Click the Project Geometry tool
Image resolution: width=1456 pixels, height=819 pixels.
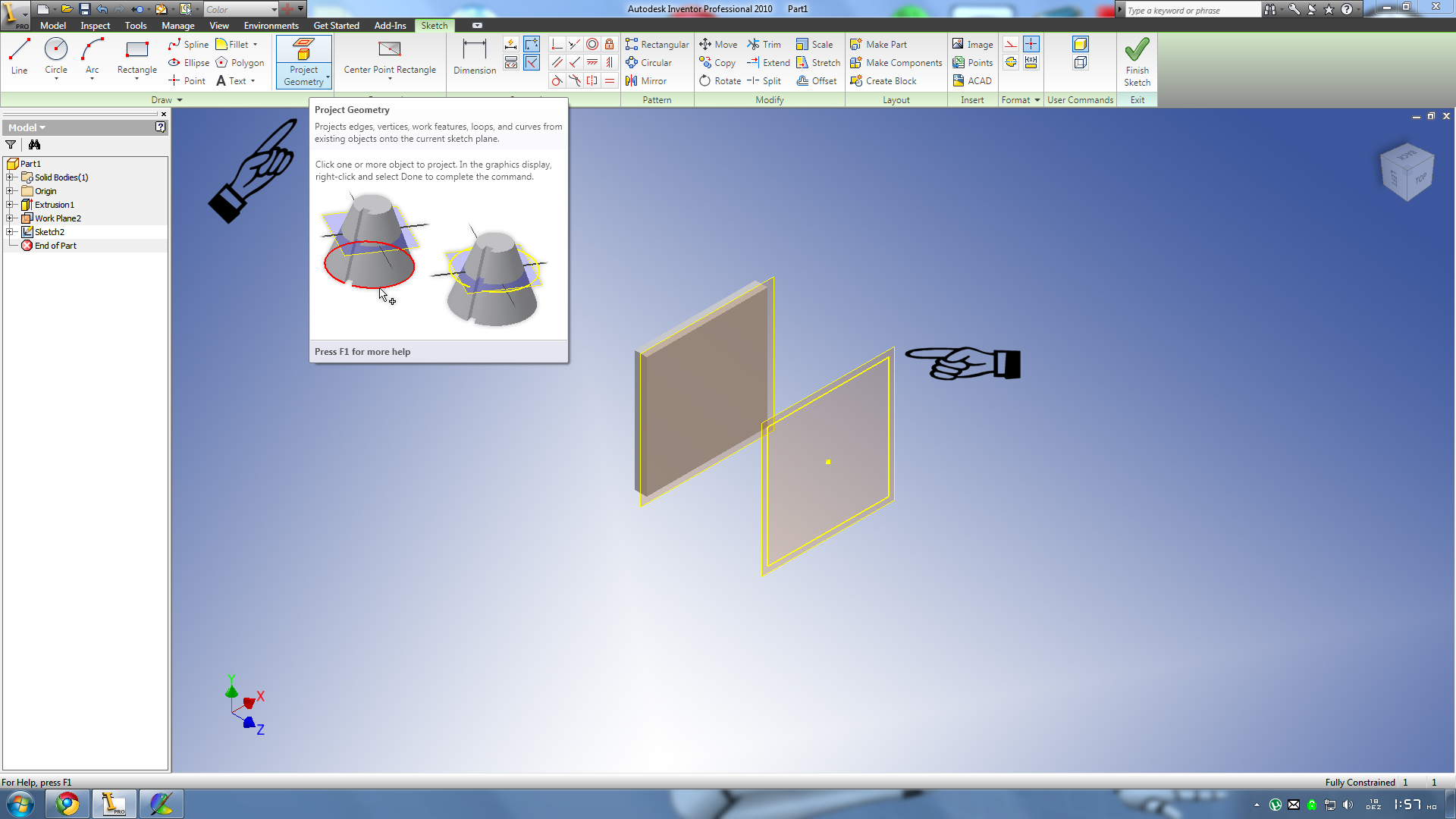[303, 61]
